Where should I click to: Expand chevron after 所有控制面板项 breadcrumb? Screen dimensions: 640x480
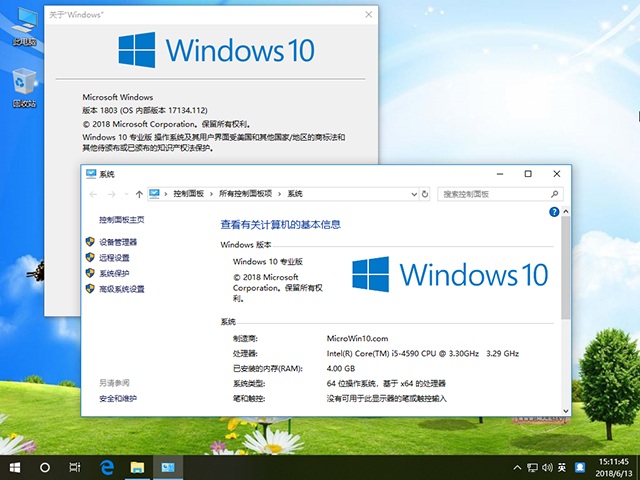pyautogui.click(x=280, y=194)
